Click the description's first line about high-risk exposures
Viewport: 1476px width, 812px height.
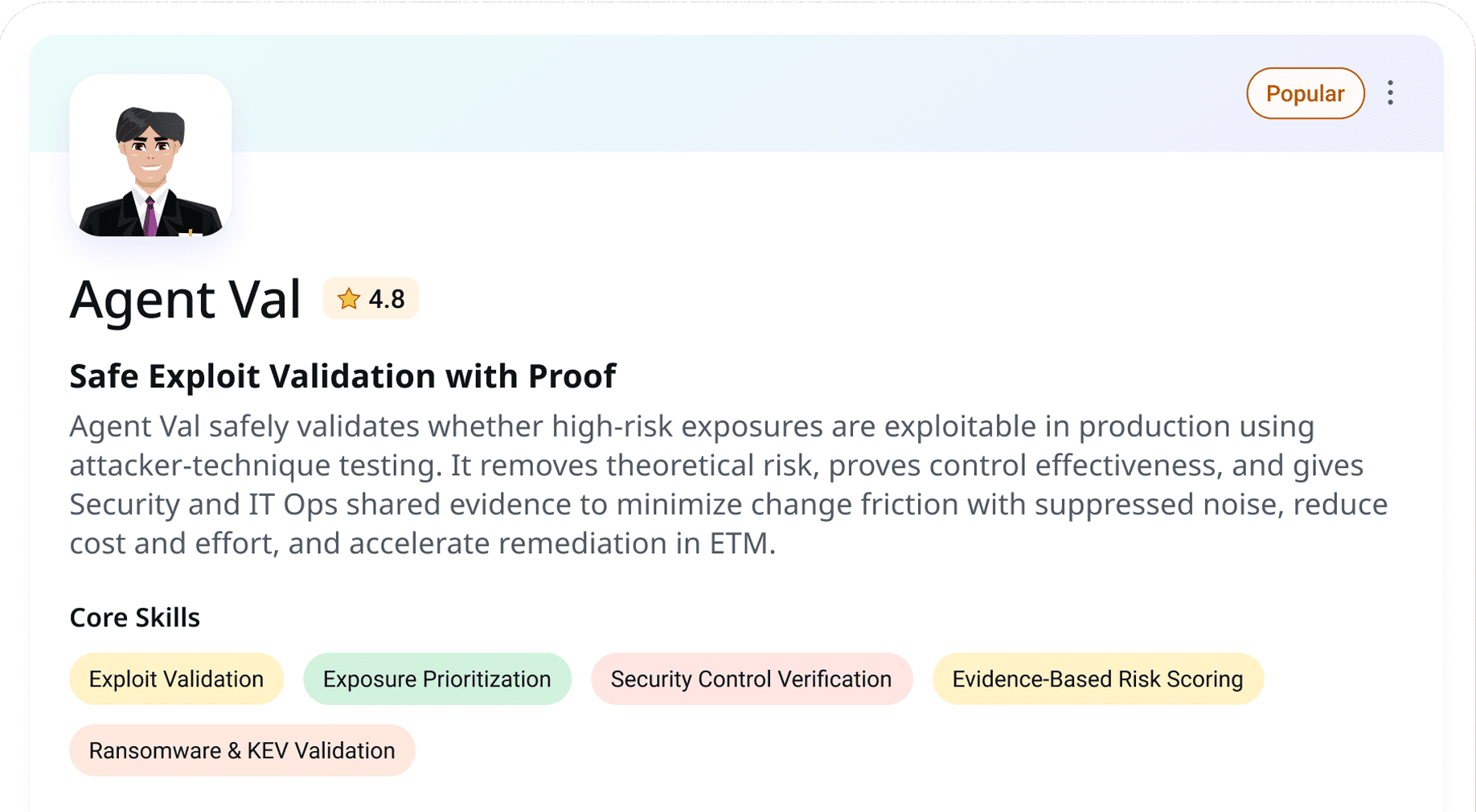(x=691, y=427)
